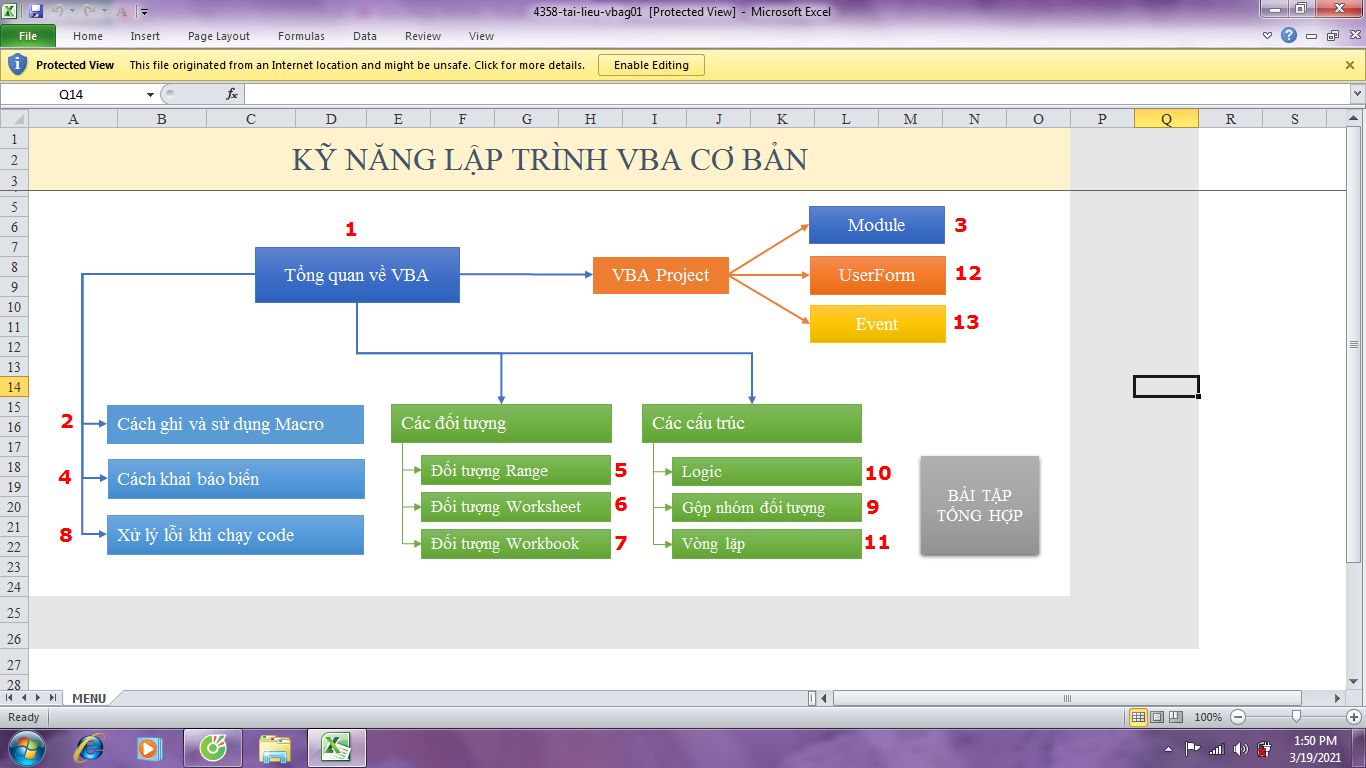
Task: Click the Select All corner button
Action: 14,118
